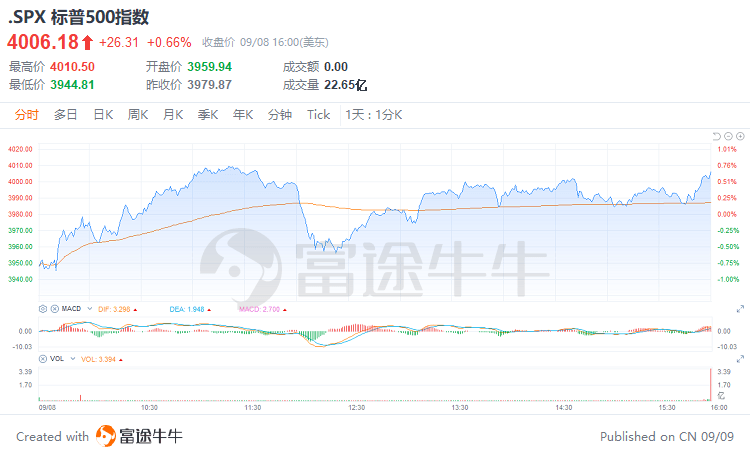The width and height of the screenshot is (750, 457).
Task: Remove the VOL indicator panel
Action: pyautogui.click(x=43, y=359)
